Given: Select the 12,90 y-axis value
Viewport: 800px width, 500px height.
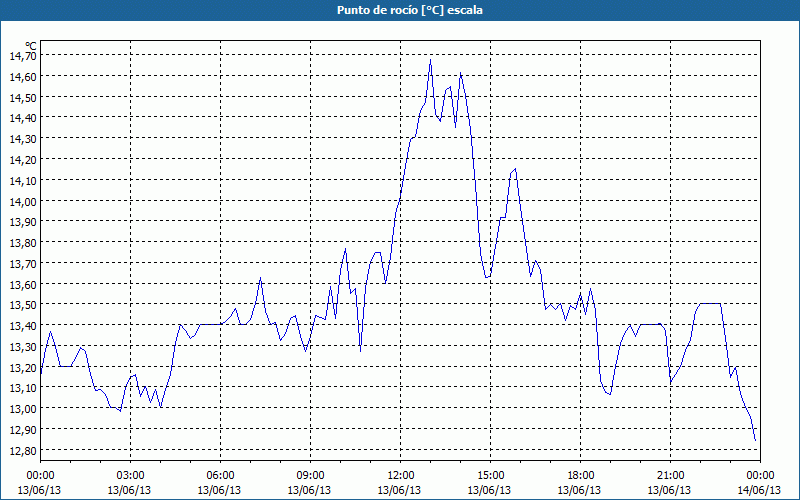Looking at the screenshot, I should point(23,430).
